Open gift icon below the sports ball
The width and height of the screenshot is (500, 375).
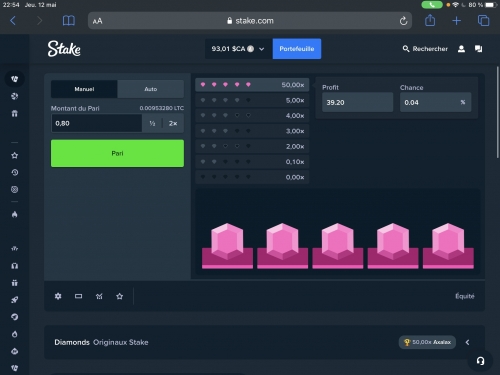pyautogui.click(x=14, y=114)
